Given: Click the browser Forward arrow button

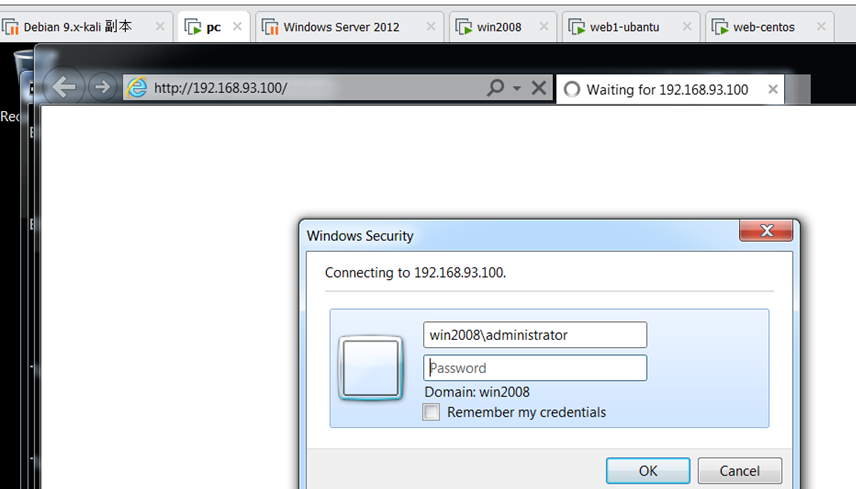Looking at the screenshot, I should click(101, 88).
